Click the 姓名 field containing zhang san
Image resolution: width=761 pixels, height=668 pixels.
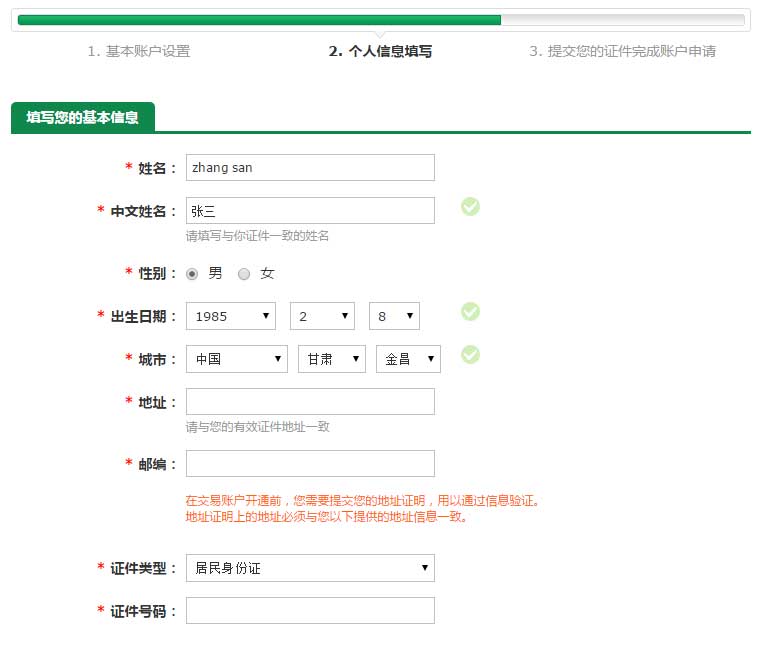pos(310,168)
